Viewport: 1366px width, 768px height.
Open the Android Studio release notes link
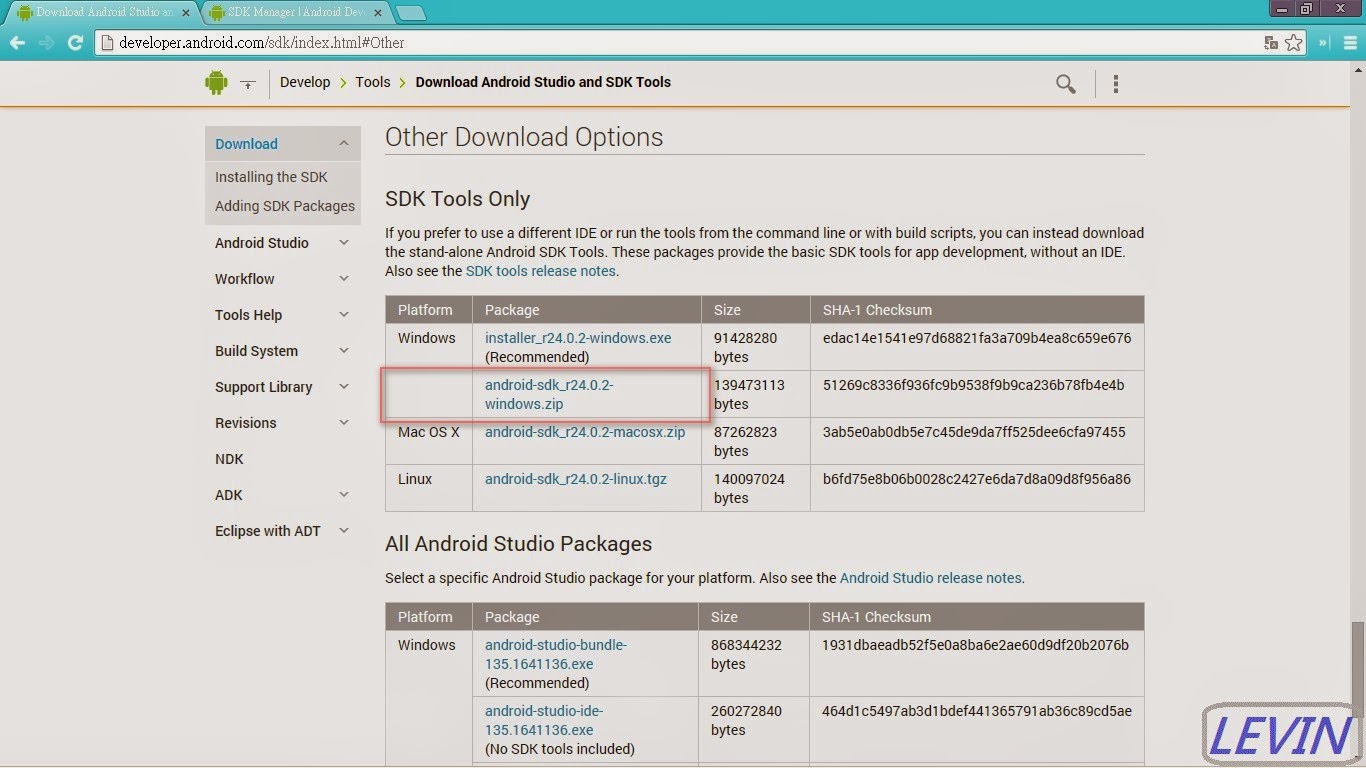point(931,578)
